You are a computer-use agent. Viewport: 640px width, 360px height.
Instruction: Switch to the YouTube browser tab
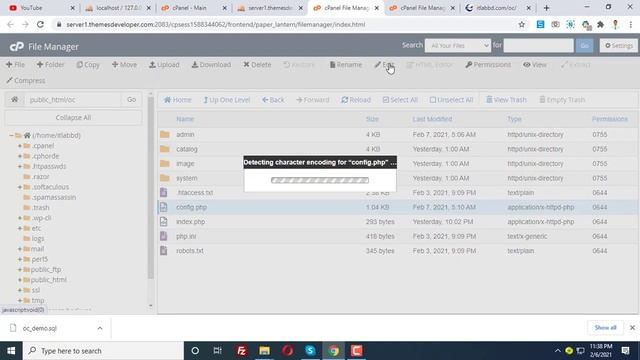pyautogui.click(x=42, y=8)
